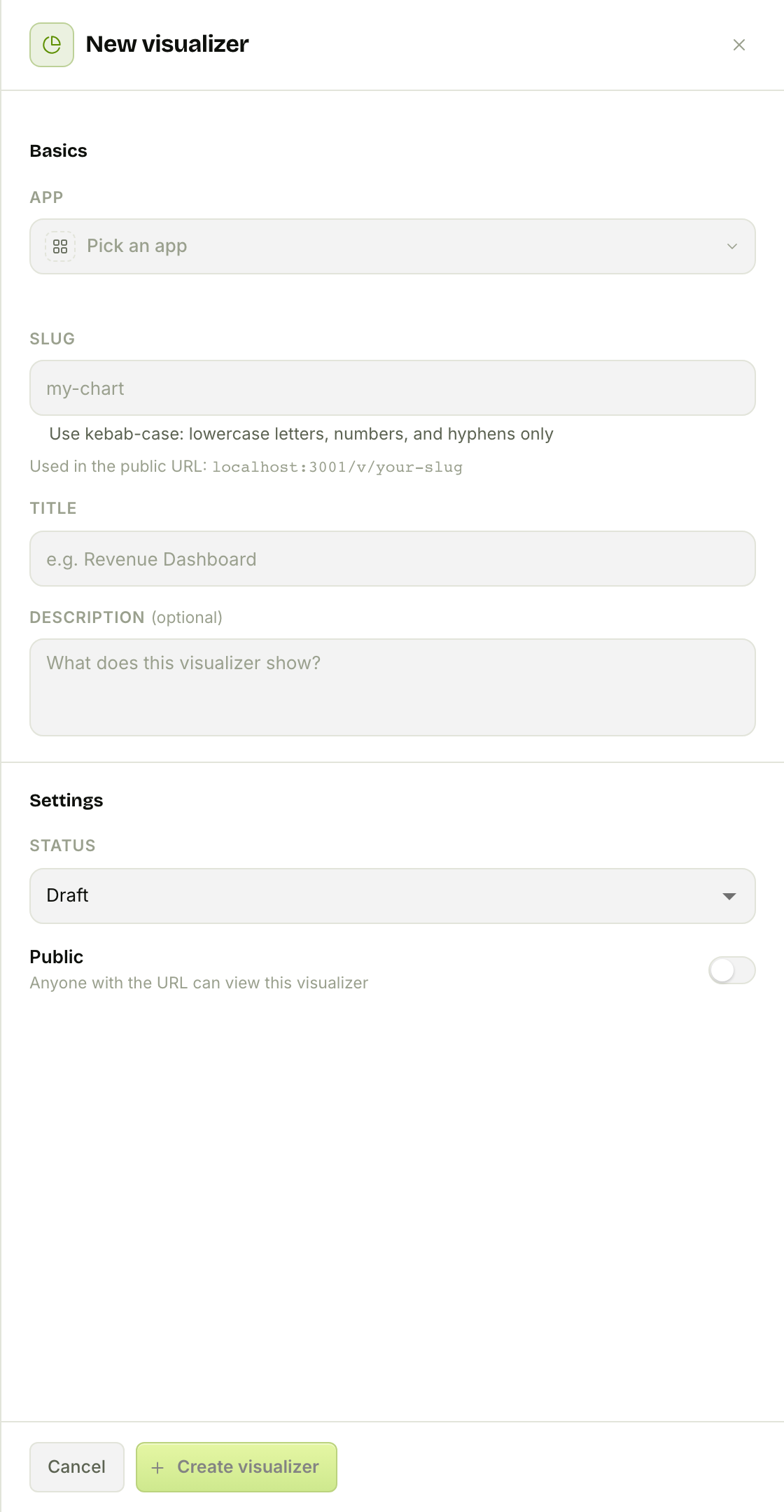Click the STATUS field label

63,846
